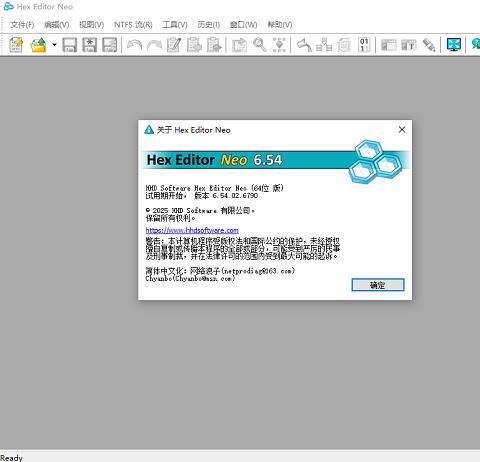Click the binary 01 toolbar icon

click(x=364, y=45)
